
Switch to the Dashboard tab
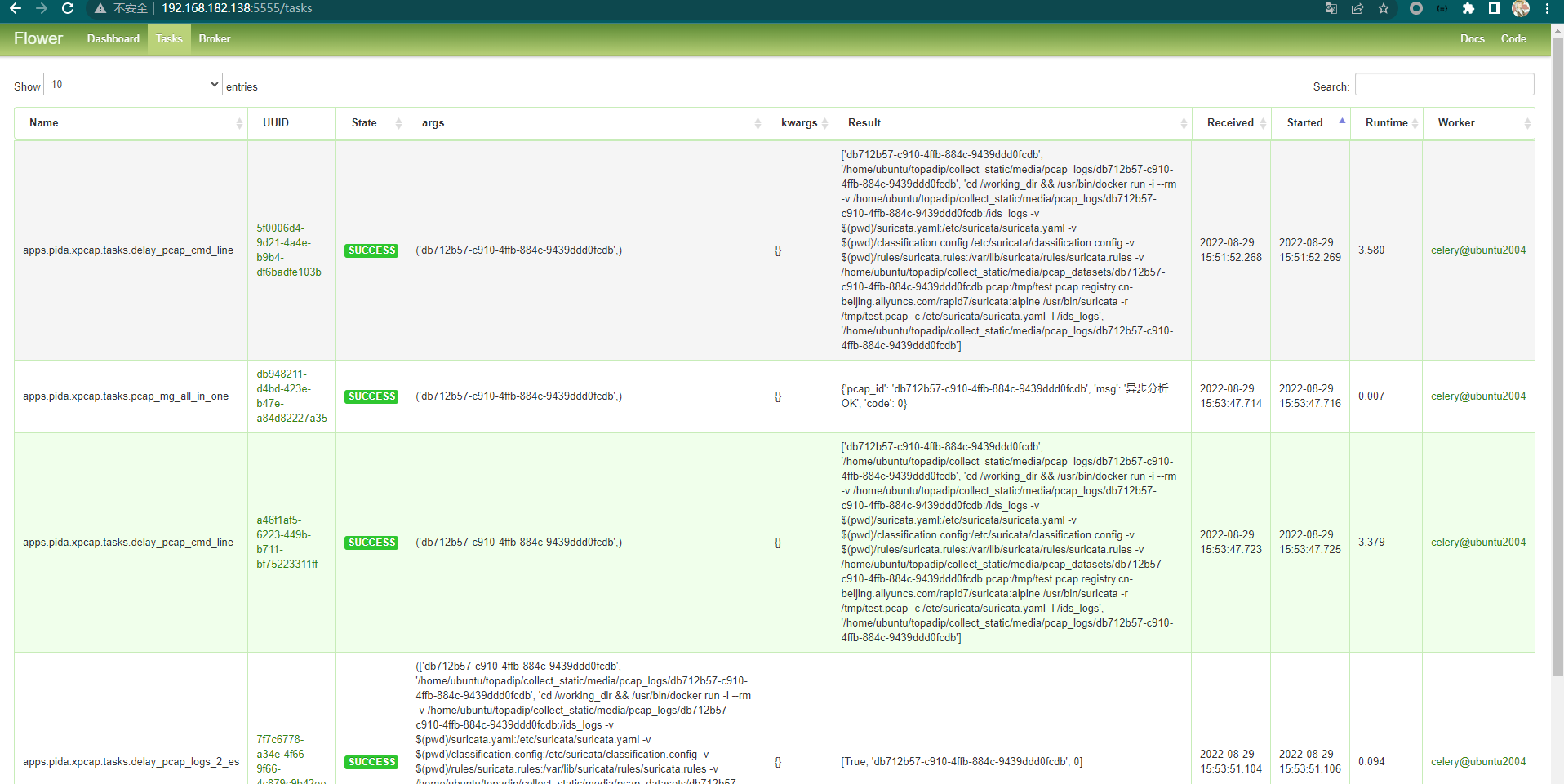pyautogui.click(x=113, y=38)
